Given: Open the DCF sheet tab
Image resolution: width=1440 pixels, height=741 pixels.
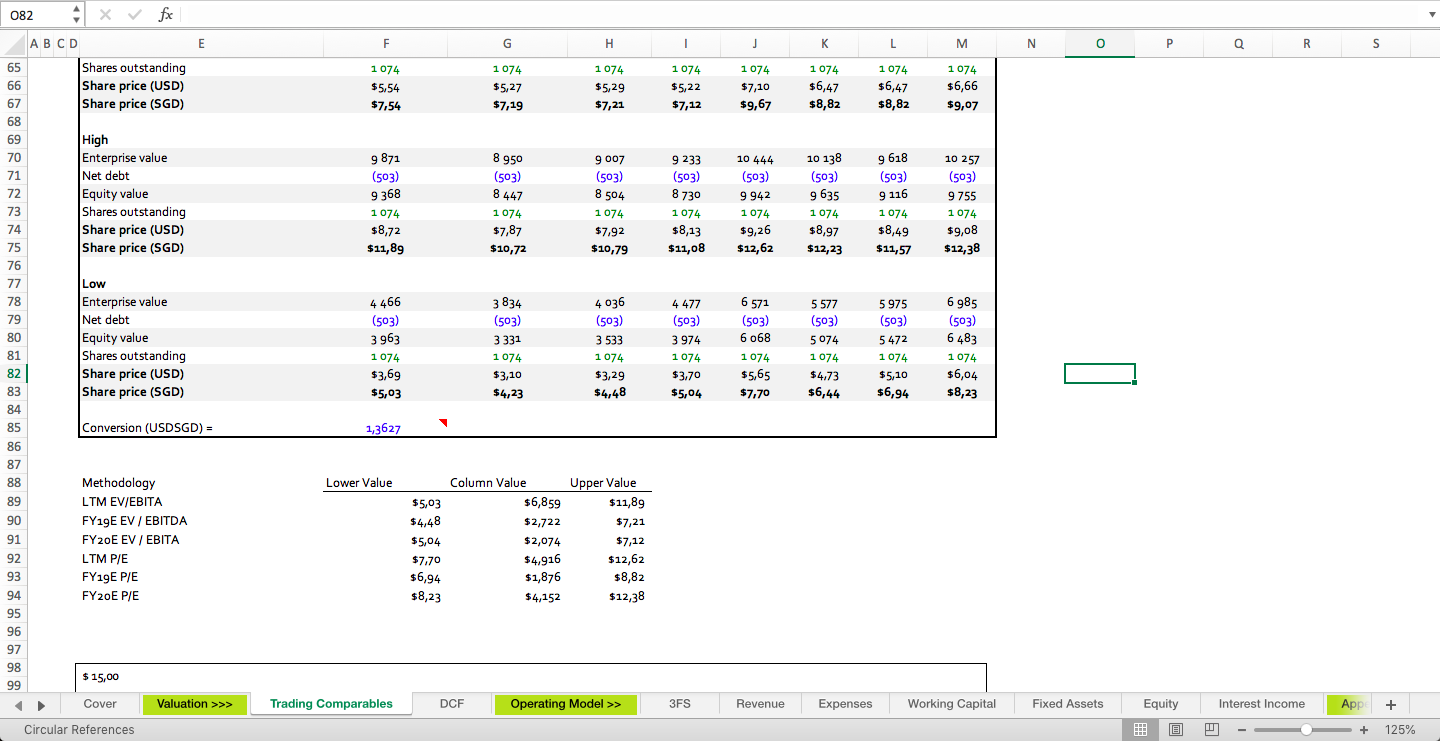Looking at the screenshot, I should [x=452, y=704].
